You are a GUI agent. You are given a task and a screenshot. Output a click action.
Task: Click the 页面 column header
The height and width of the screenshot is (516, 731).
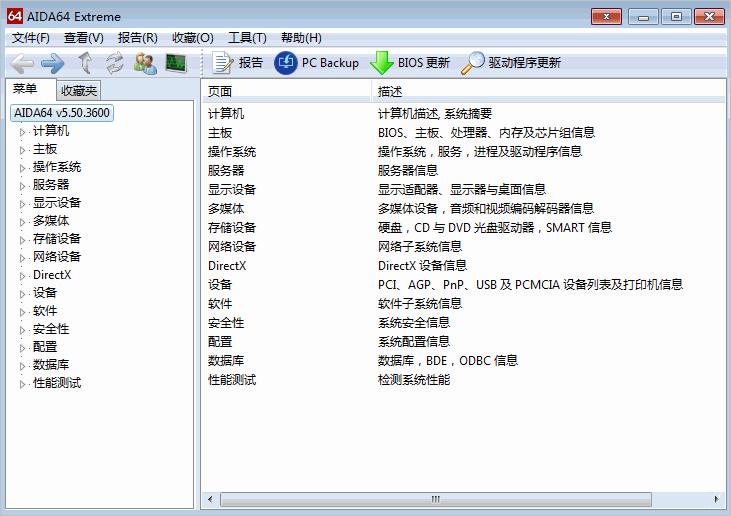pyautogui.click(x=286, y=91)
